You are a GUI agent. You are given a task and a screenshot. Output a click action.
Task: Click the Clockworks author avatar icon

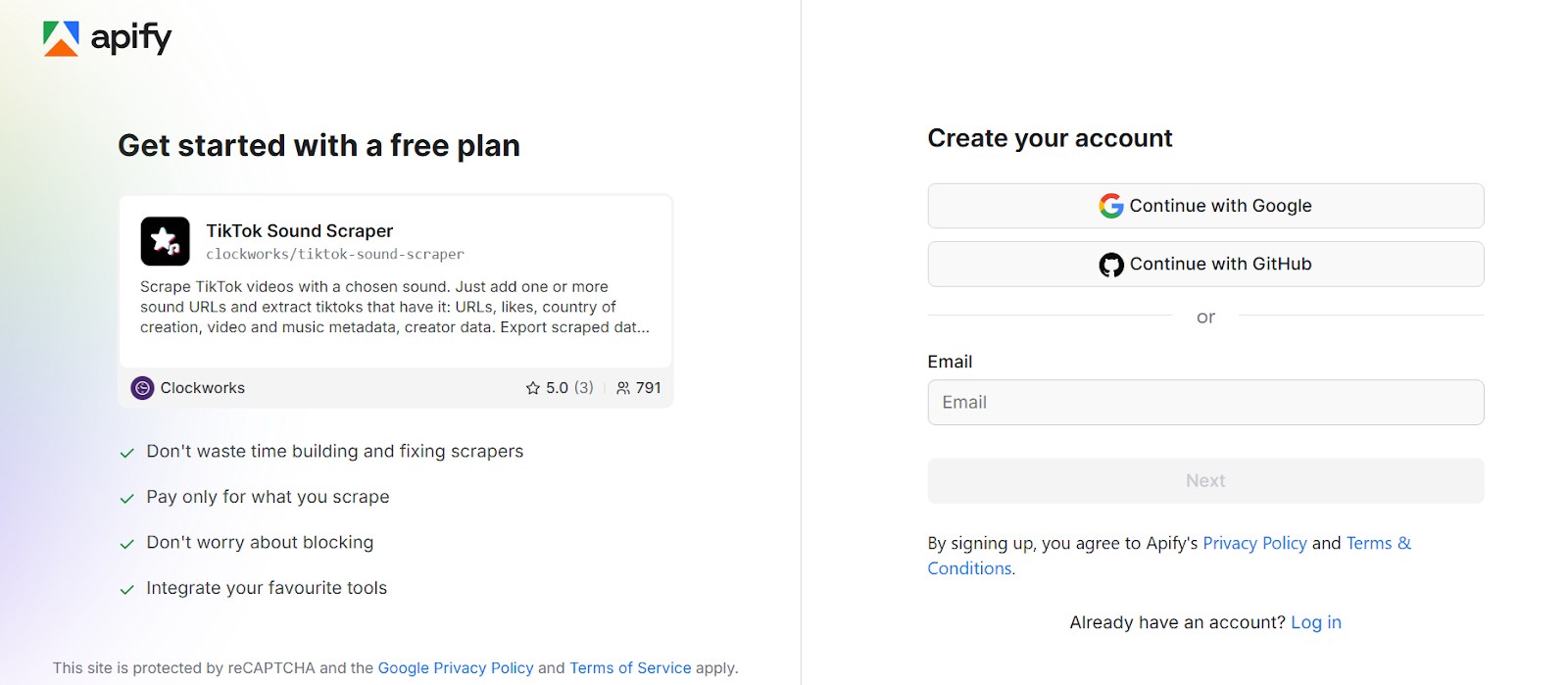point(142,388)
